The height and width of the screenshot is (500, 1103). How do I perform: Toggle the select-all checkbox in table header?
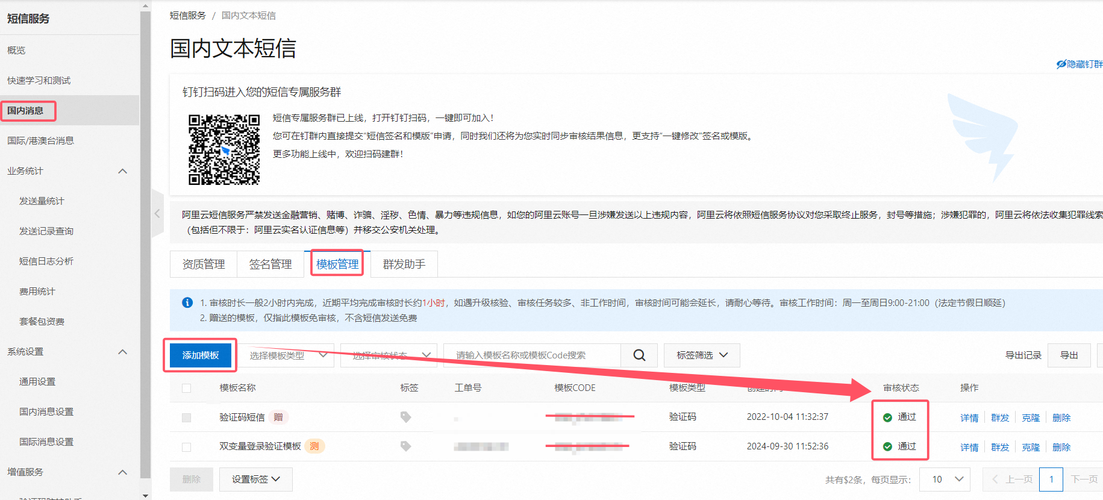[186, 388]
